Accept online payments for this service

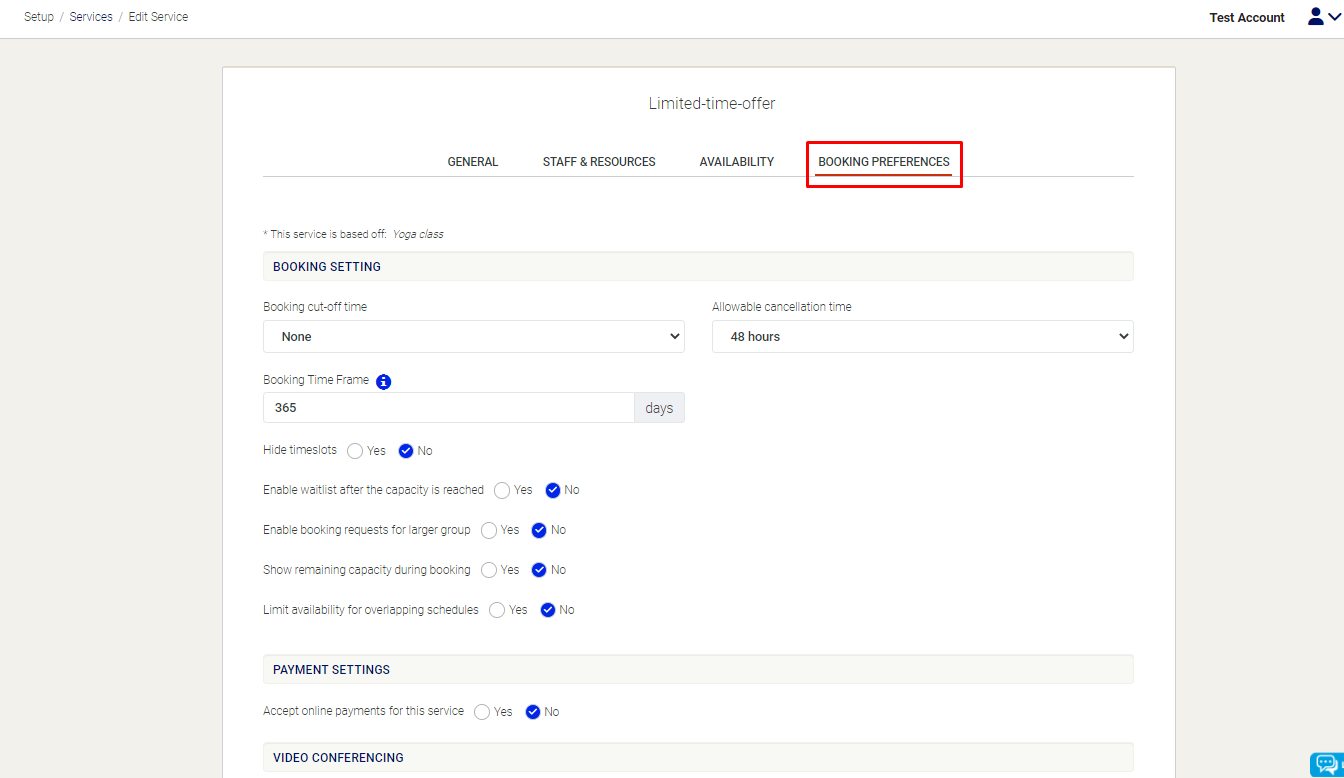pyautogui.click(x=482, y=711)
